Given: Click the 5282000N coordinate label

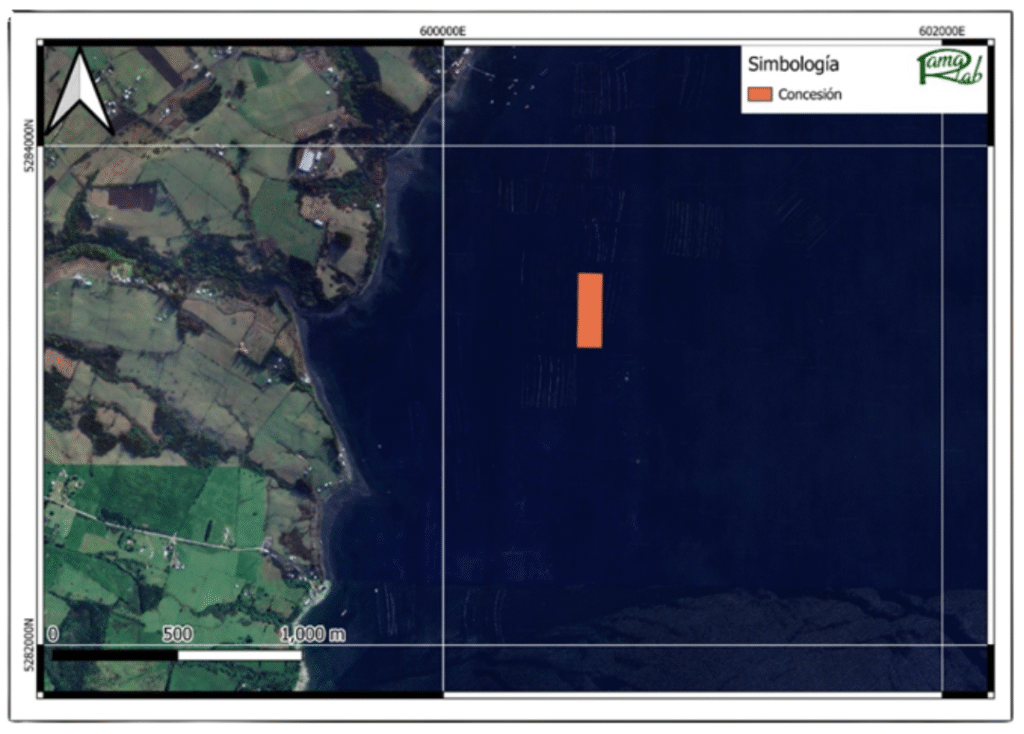Looking at the screenshot, I should coord(28,643).
